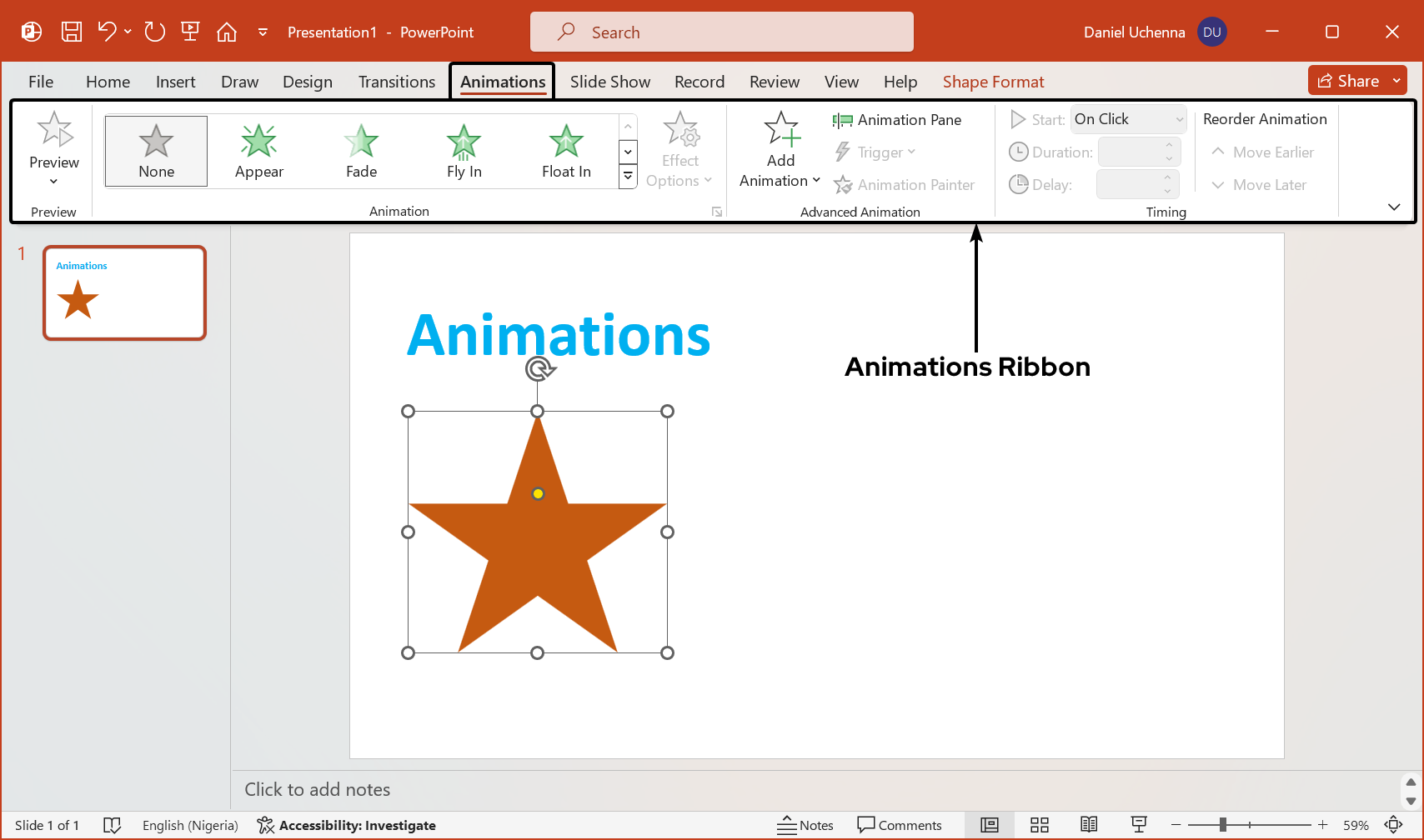Apply the Fade animation
This screenshot has height=840, width=1424.
pos(361,151)
